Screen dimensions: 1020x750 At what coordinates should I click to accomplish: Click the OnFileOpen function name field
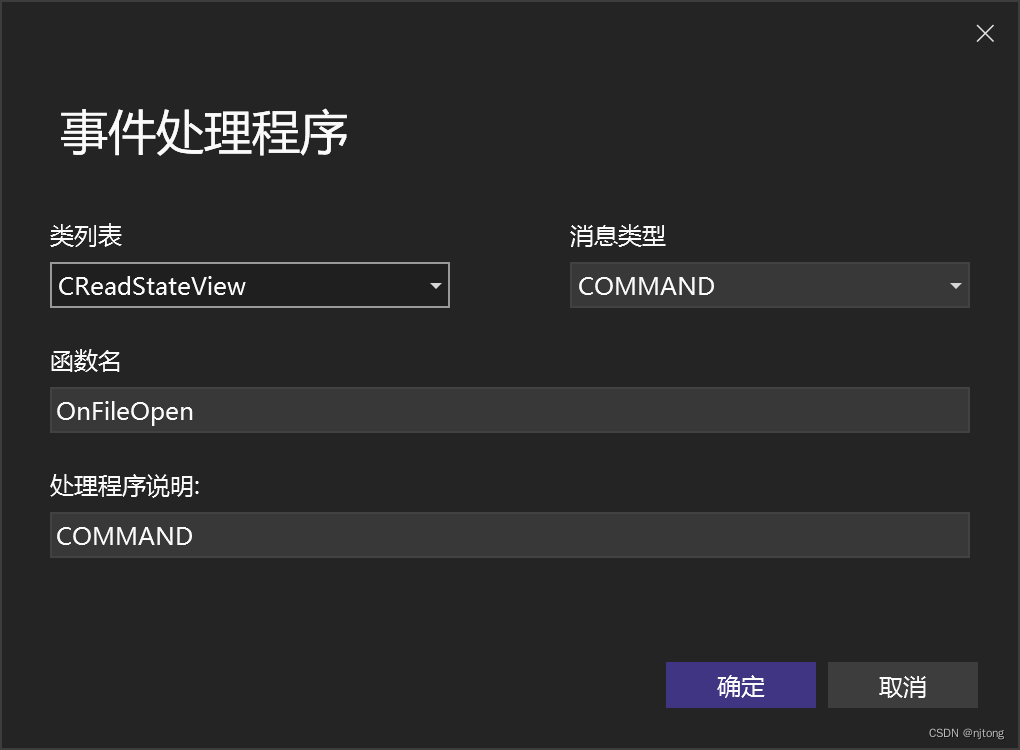tap(509, 410)
